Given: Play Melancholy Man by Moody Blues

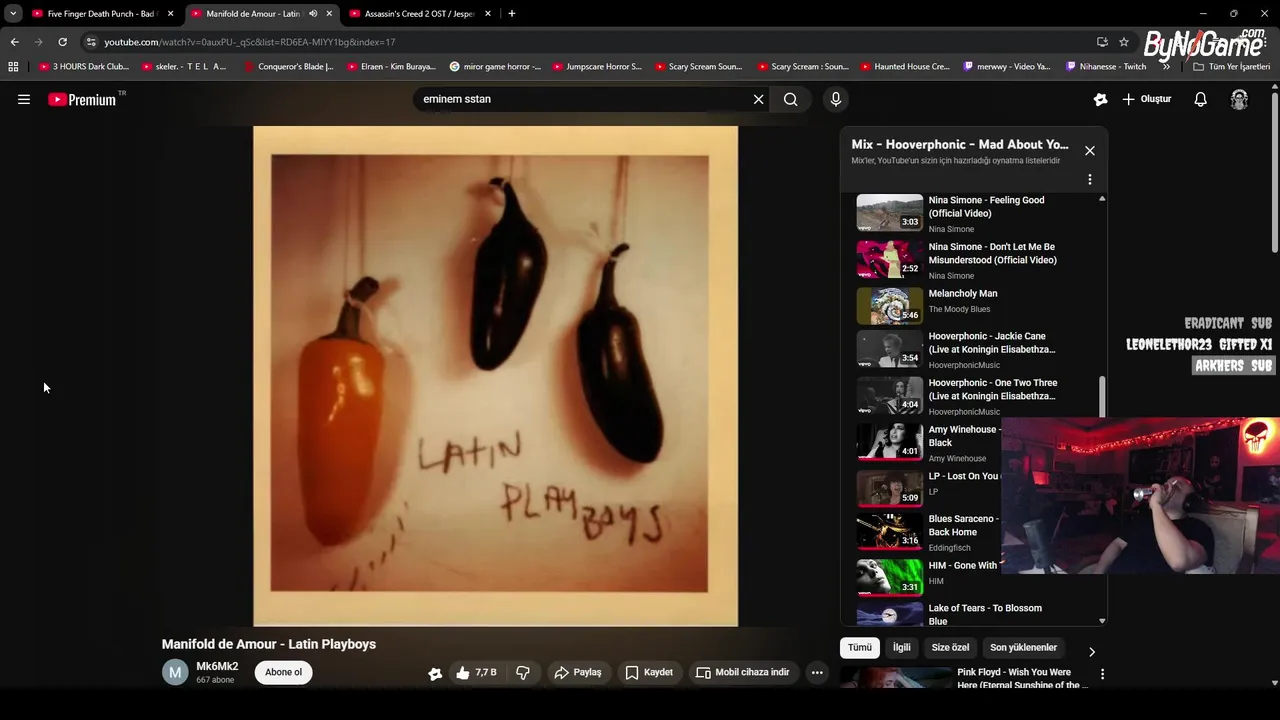Looking at the screenshot, I should coord(976,306).
